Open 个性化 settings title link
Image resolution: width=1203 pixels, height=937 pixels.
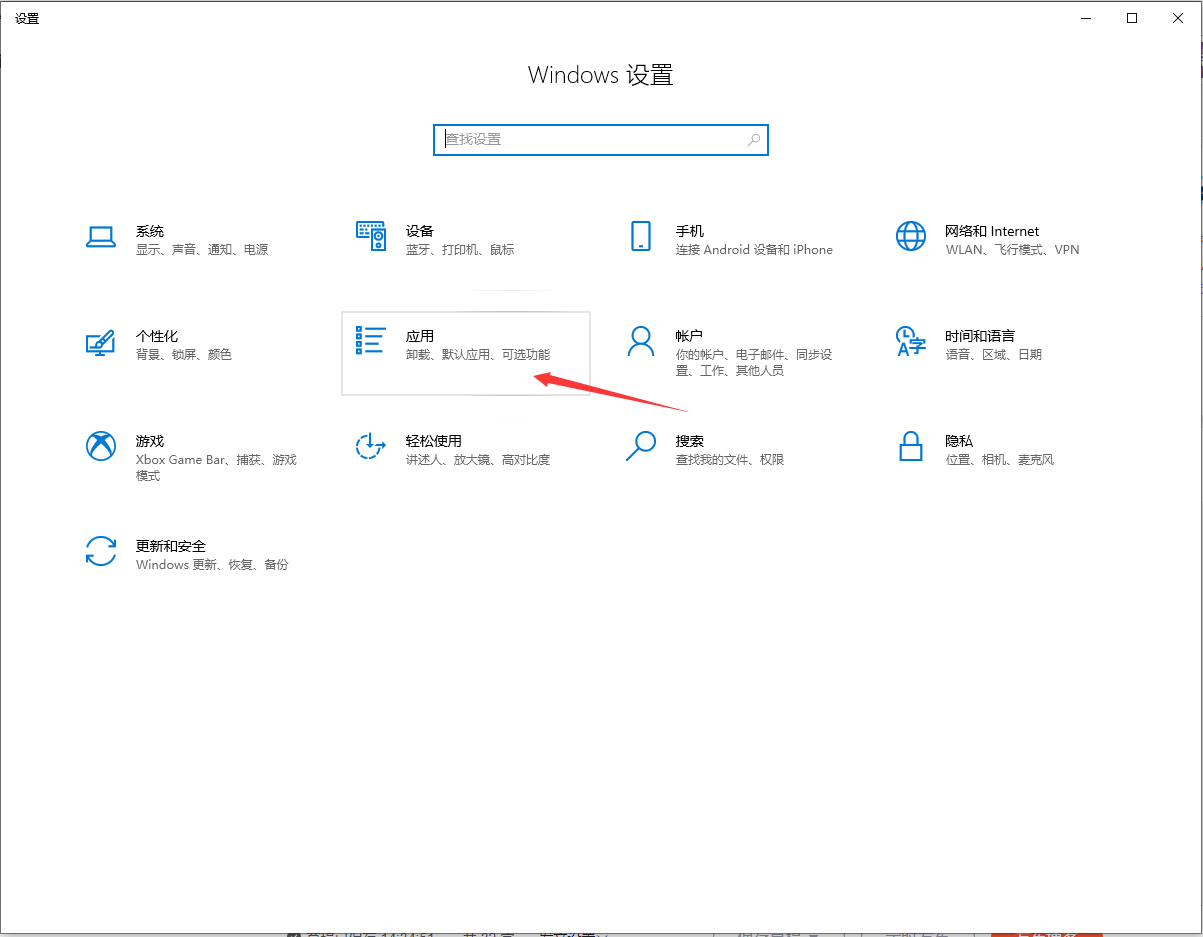pyautogui.click(x=157, y=336)
